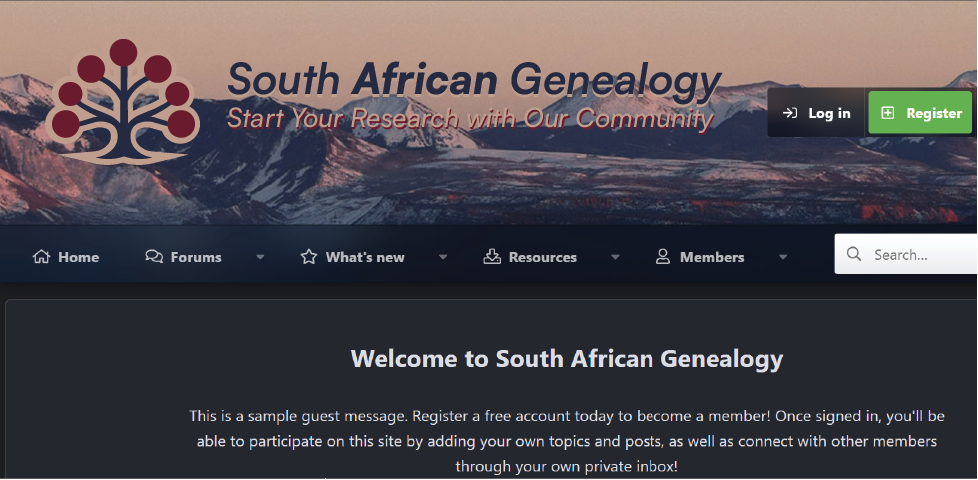This screenshot has width=978, height=480.
Task: Click the person icon beside Members
Action: 663,257
